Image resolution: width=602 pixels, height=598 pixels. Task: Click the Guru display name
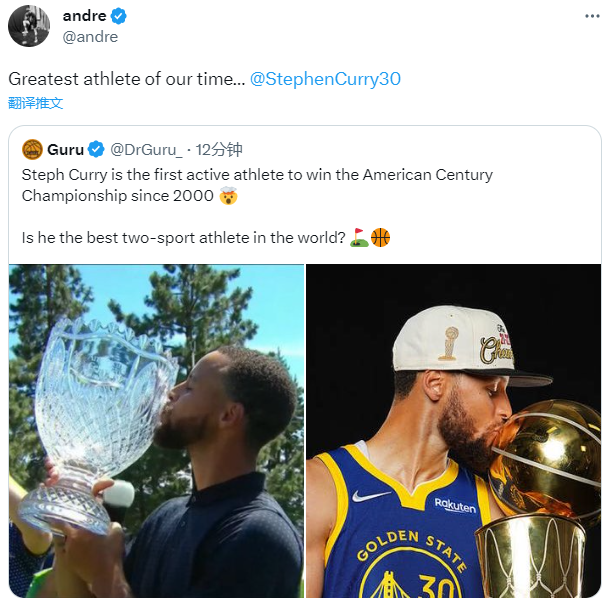click(66, 150)
